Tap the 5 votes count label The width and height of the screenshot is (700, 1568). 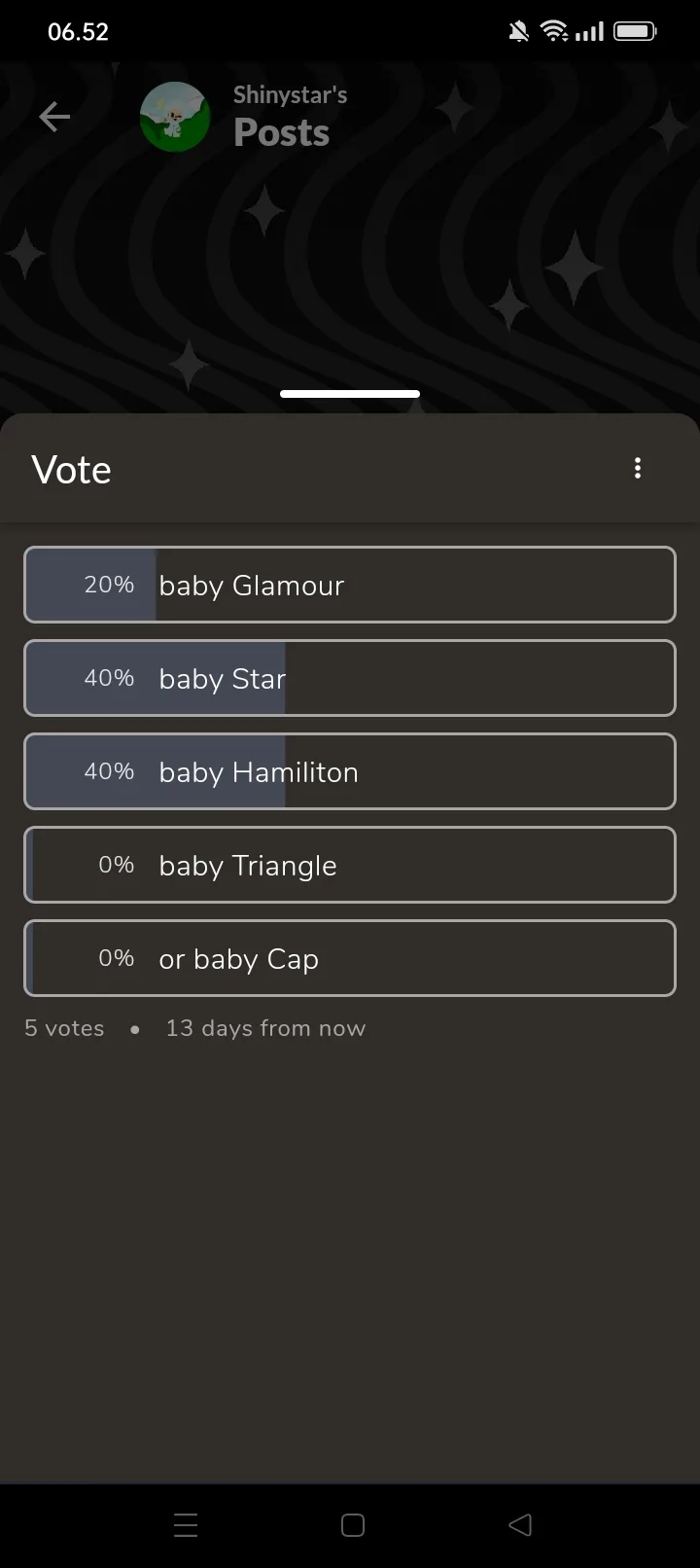tap(64, 1028)
